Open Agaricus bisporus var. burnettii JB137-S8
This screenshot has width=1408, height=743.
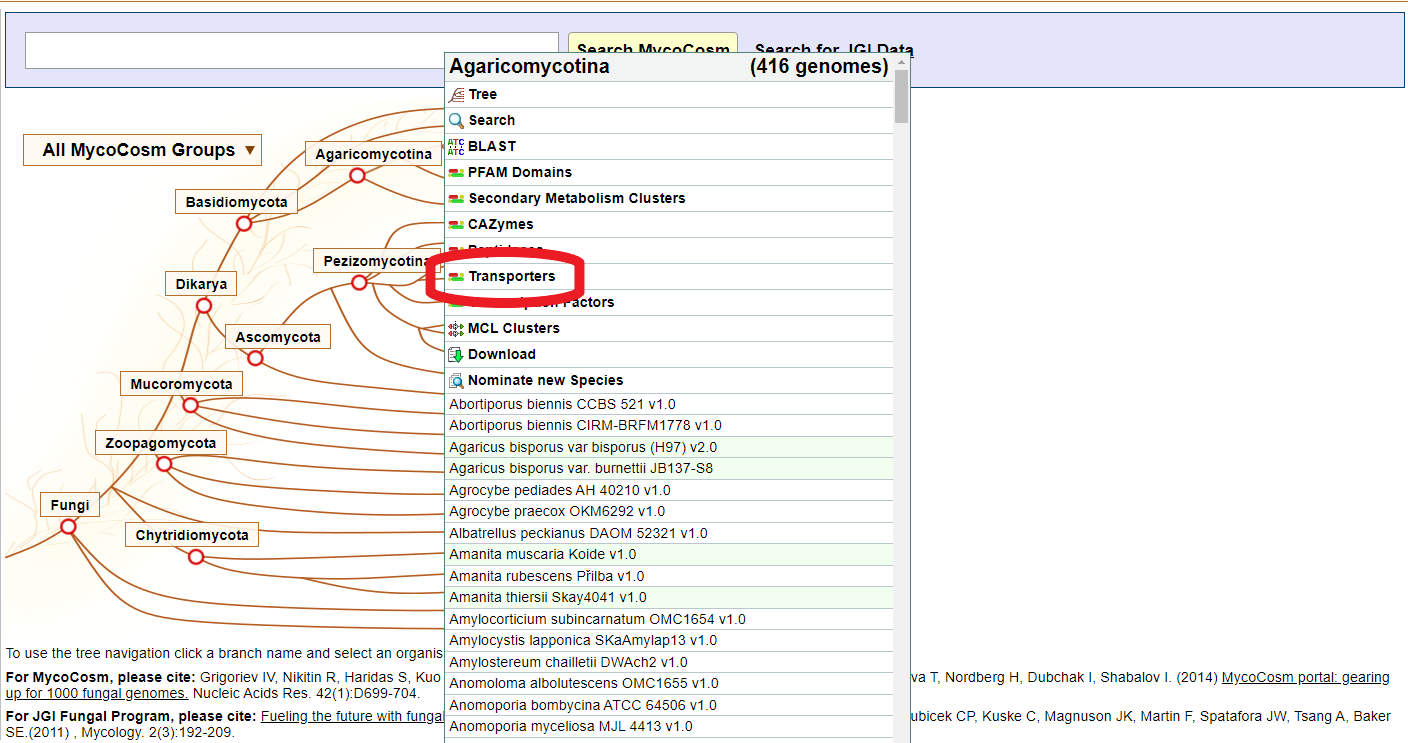(669, 468)
